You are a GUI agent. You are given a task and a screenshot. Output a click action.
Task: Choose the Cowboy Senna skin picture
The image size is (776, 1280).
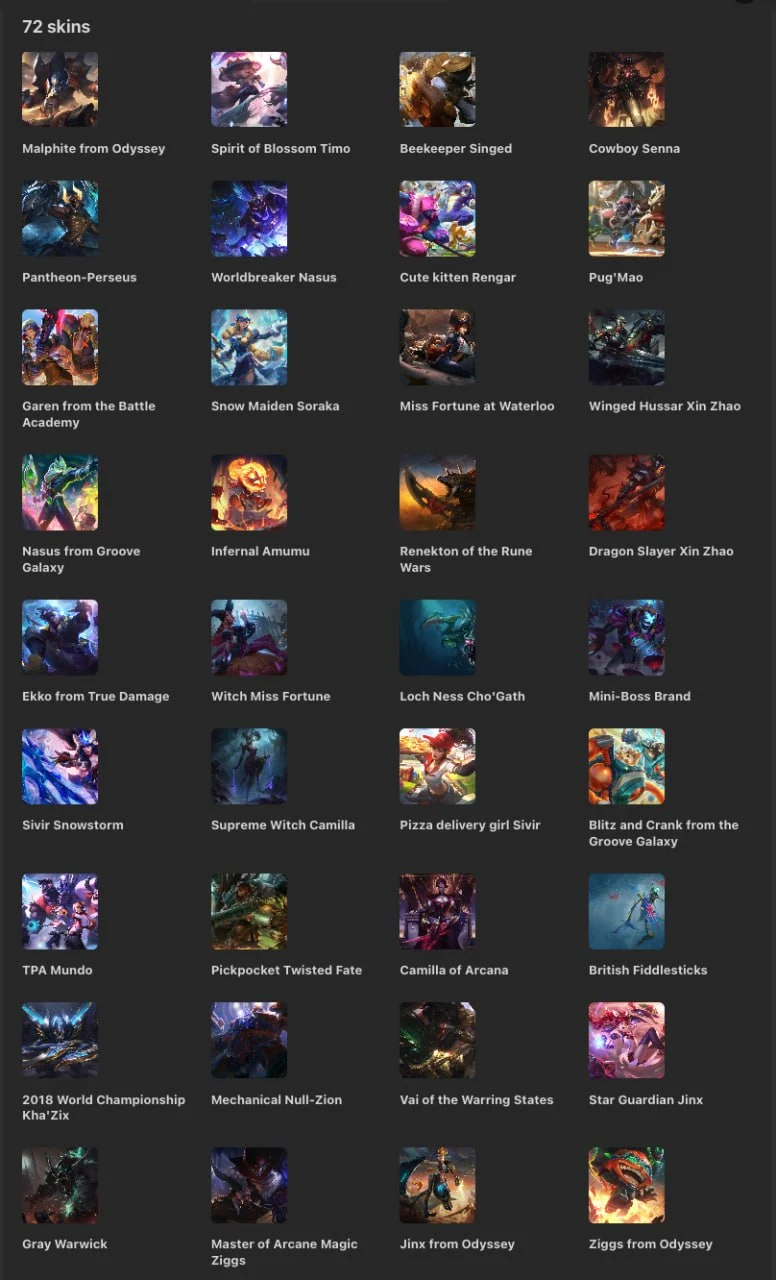tap(626, 90)
